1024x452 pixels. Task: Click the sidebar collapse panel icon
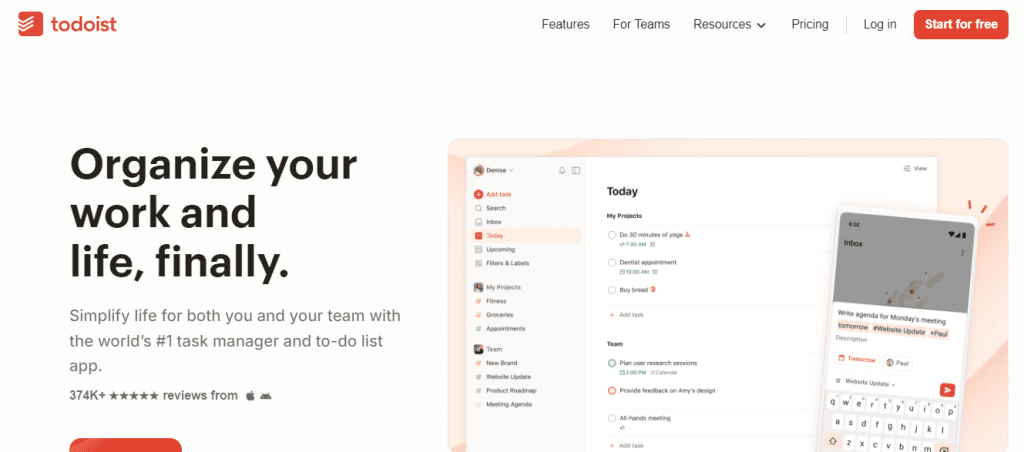[576, 171]
